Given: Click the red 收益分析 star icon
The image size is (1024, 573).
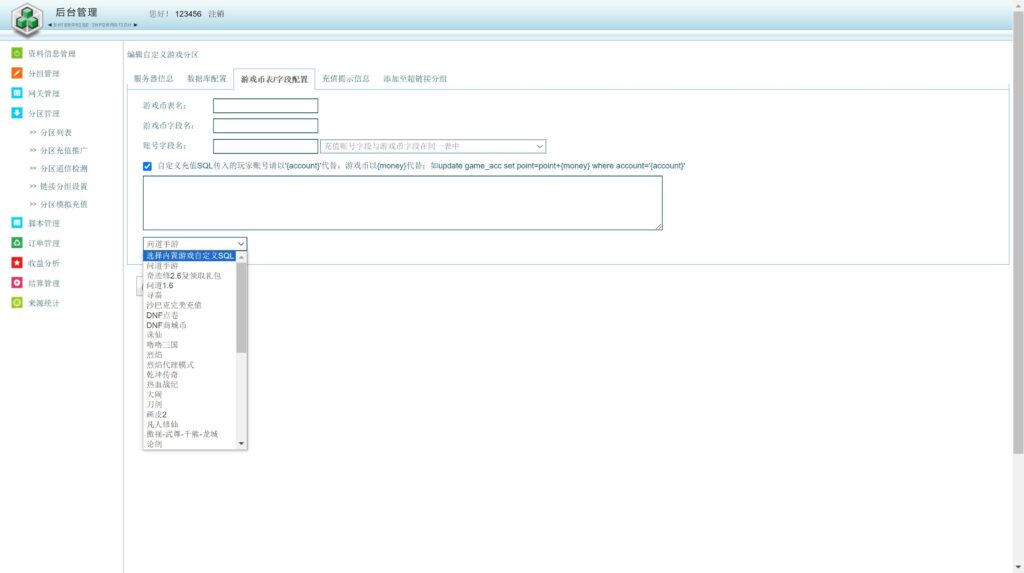Looking at the screenshot, I should pyautogui.click(x=17, y=263).
